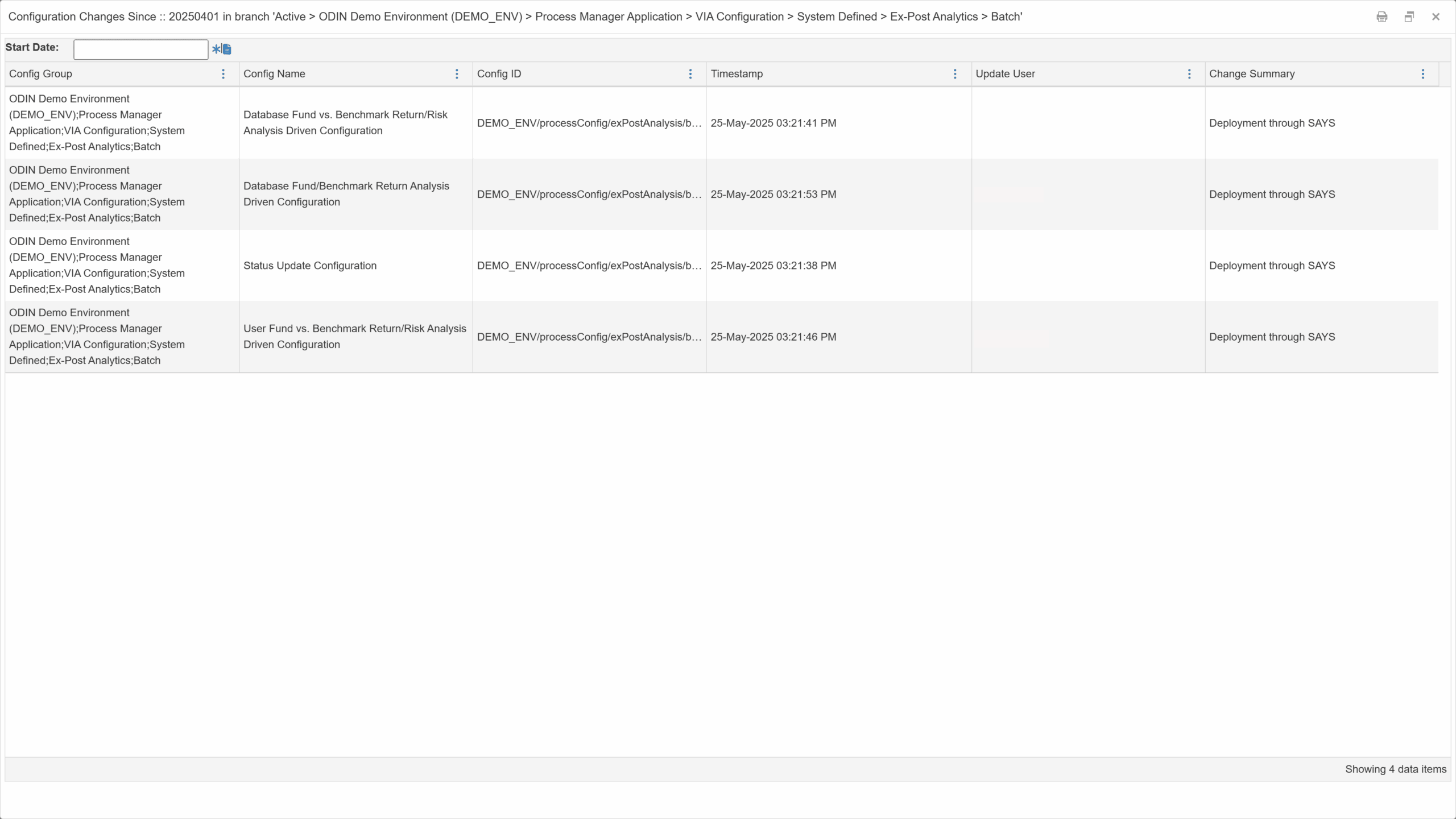
Task: Click 'Deployment through SAYS' in 03:21:46 PM row
Action: (1272, 337)
